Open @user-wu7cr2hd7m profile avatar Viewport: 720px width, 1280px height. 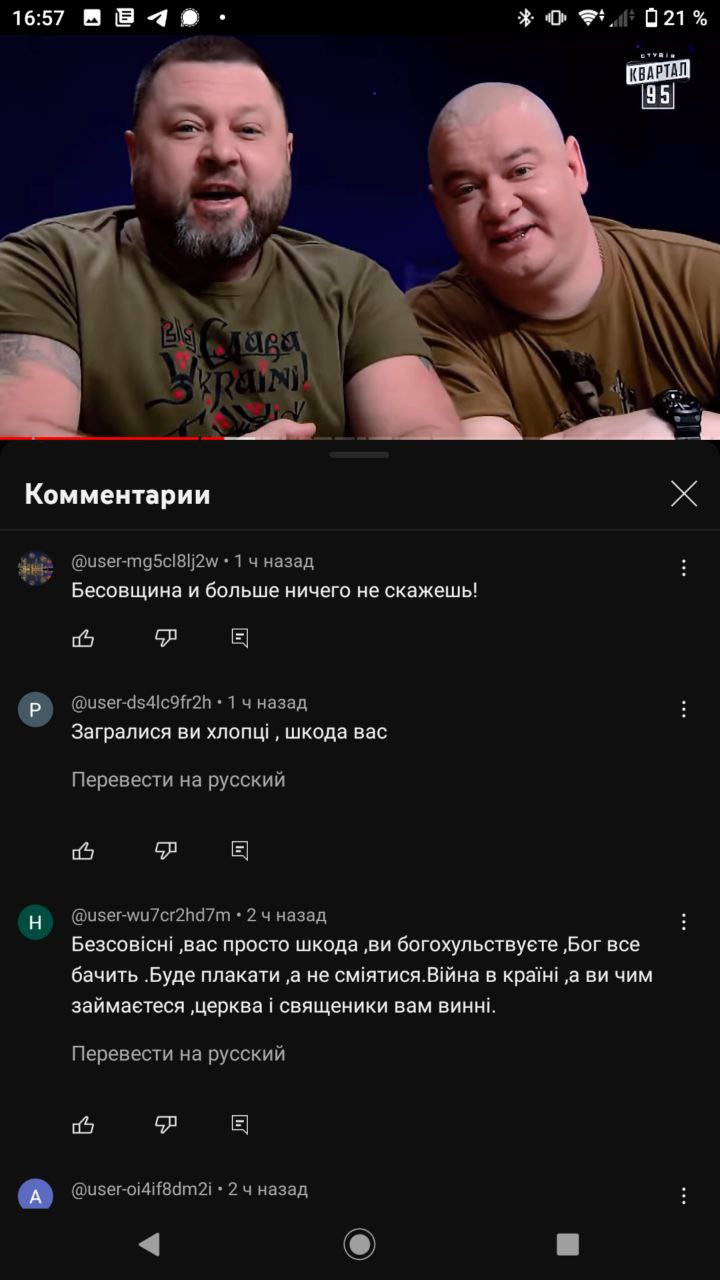[35, 922]
